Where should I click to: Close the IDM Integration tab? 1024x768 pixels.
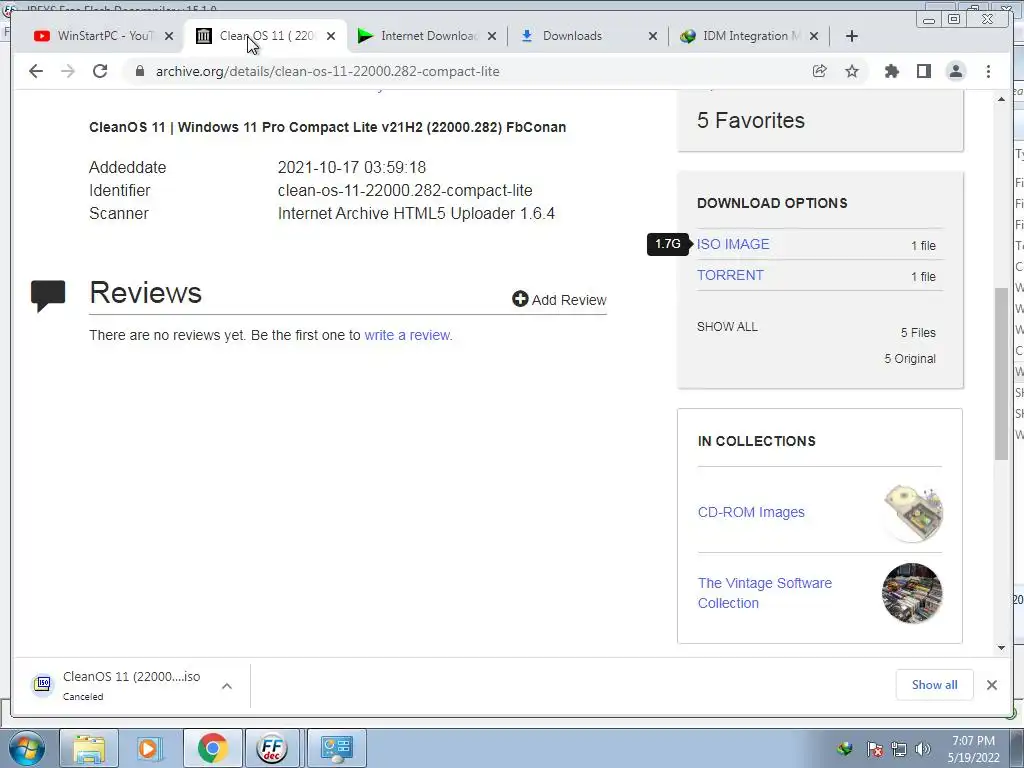coord(814,36)
